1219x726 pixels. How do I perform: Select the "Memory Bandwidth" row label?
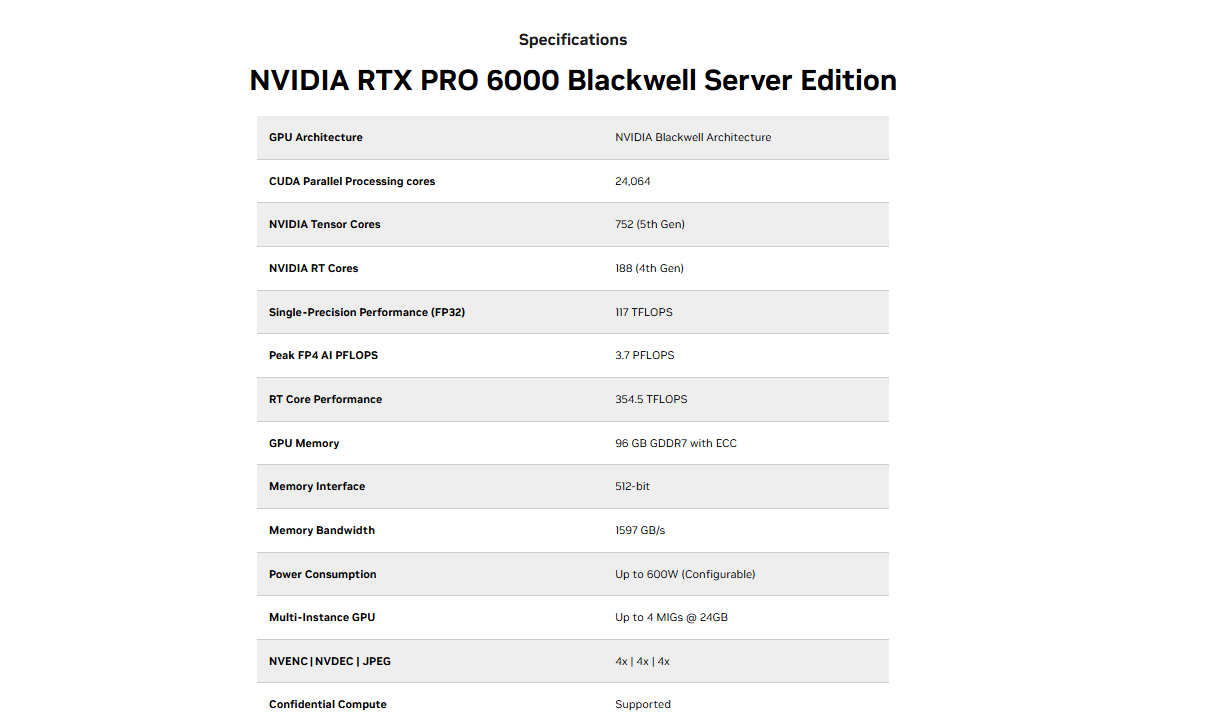click(322, 531)
